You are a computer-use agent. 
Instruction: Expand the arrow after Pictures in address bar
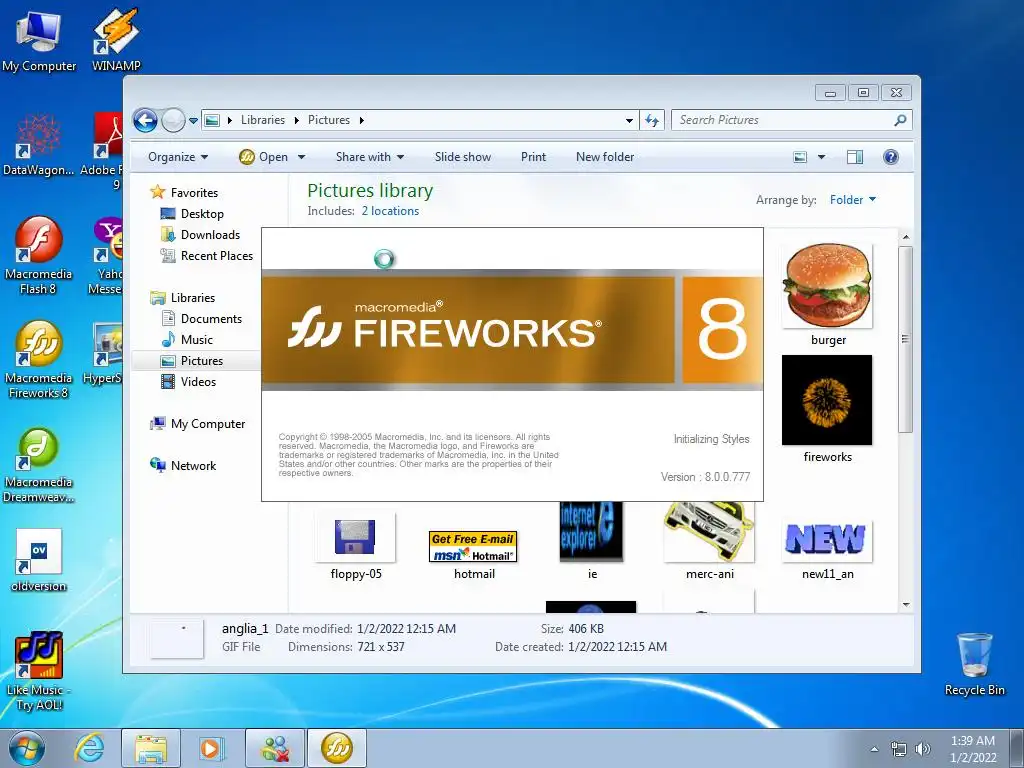click(x=361, y=120)
